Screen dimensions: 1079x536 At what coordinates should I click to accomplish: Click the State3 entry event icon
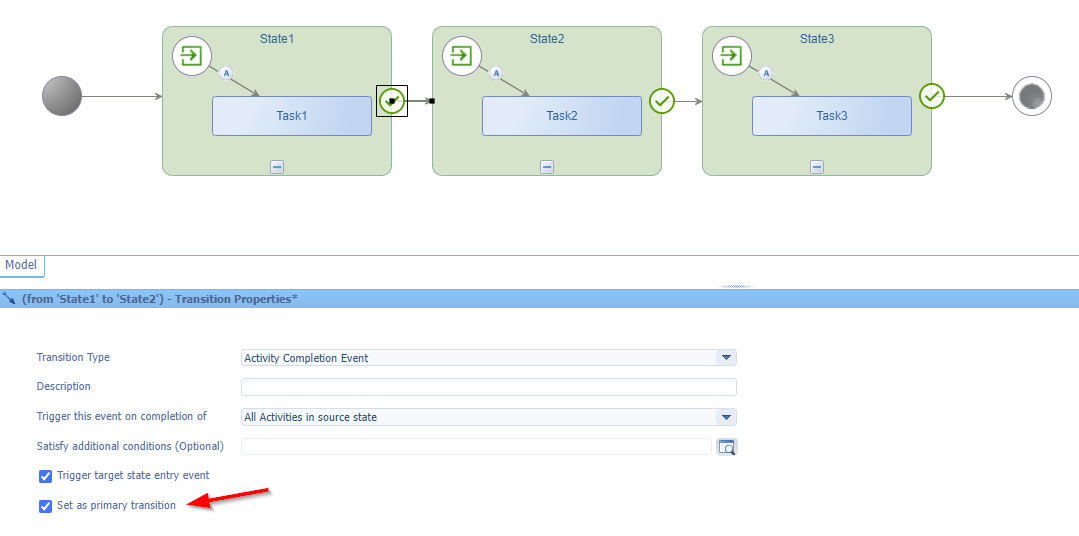click(732, 56)
